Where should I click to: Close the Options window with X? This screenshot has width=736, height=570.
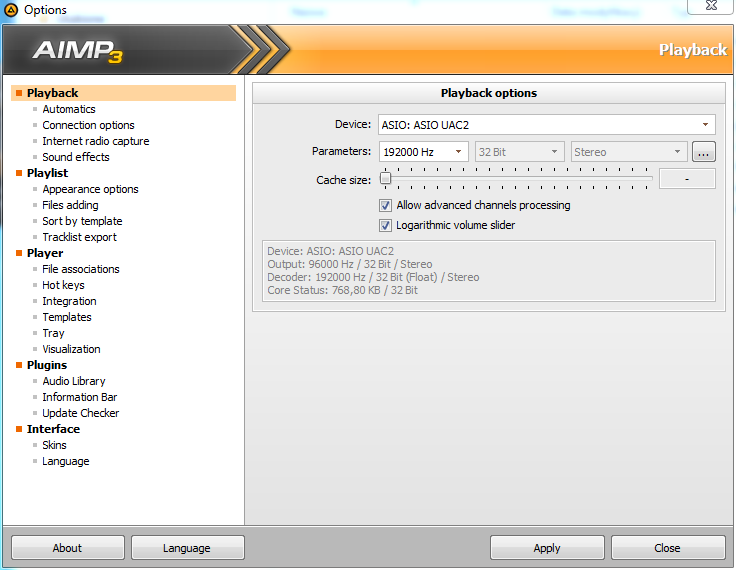[711, 6]
